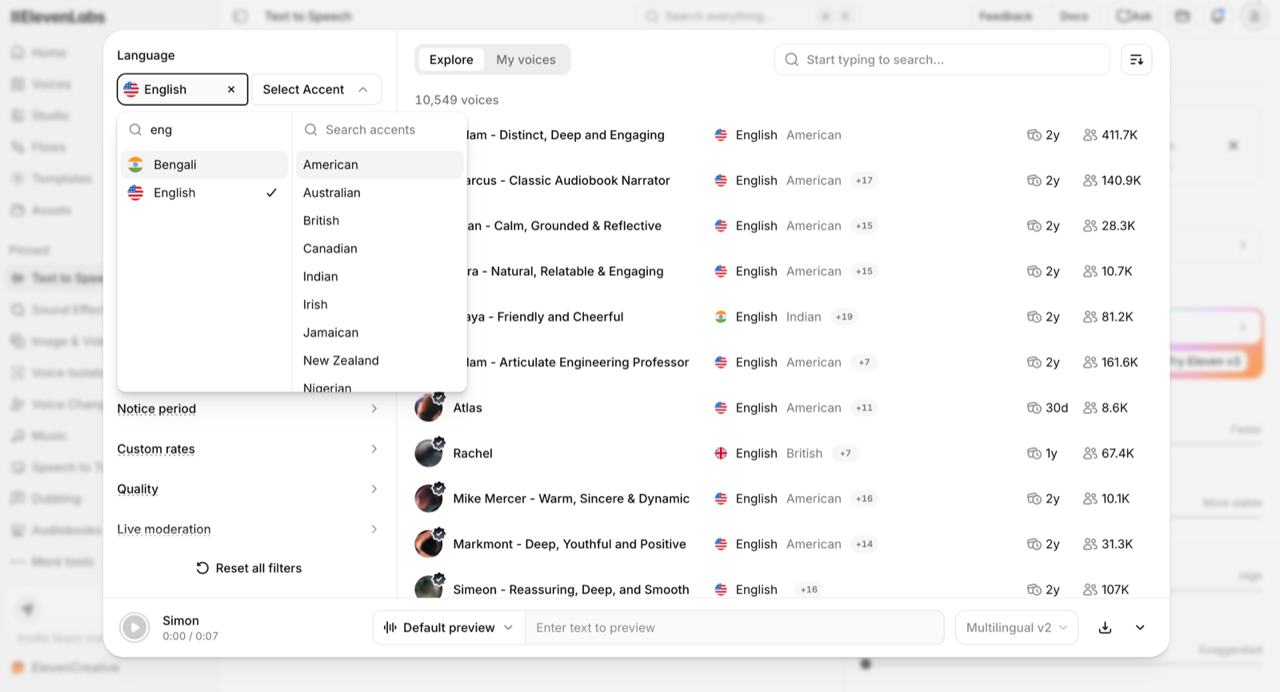Open the Multilingual v2 model dropdown
Viewport: 1280px width, 692px height.
(1017, 628)
